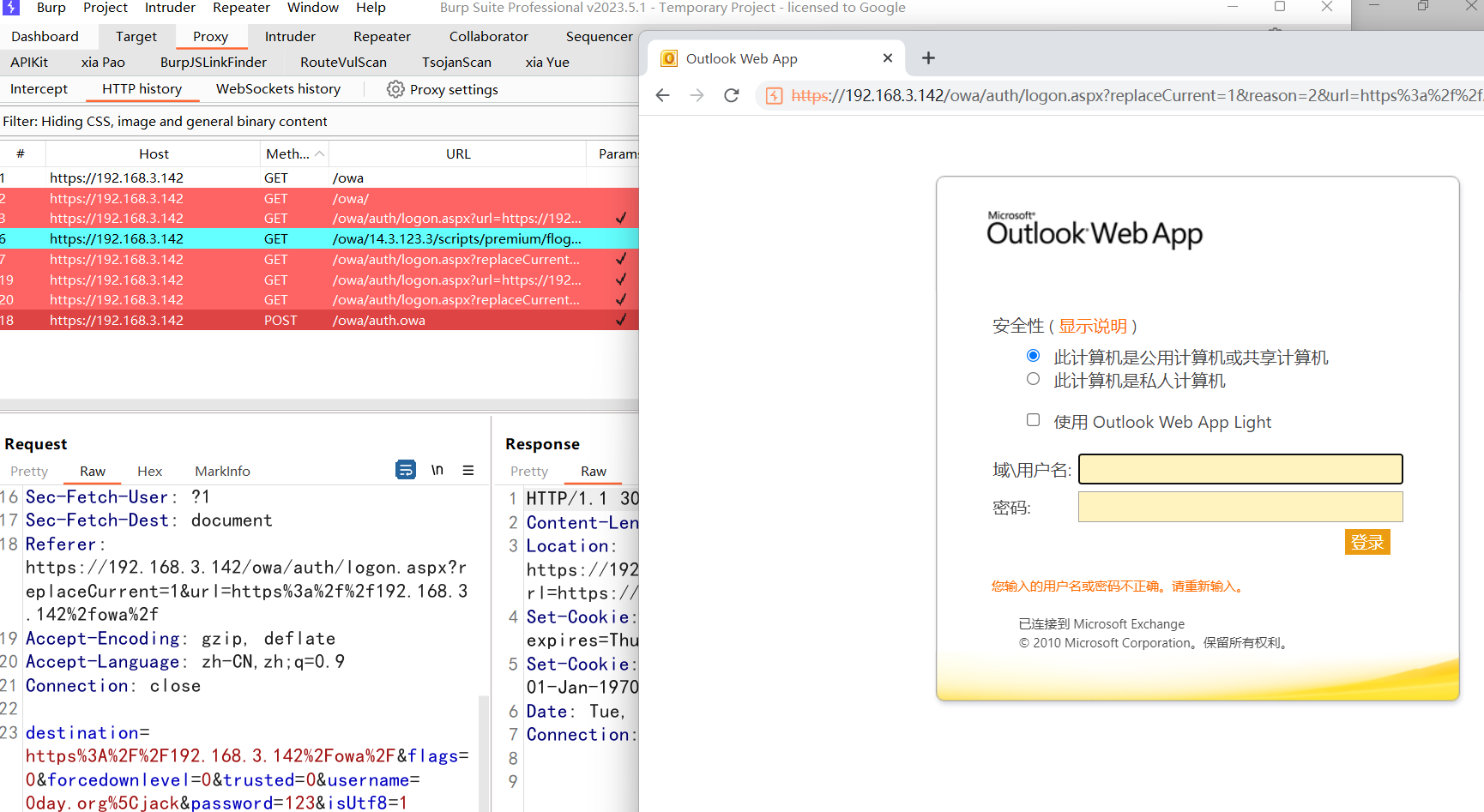
Task: Open the xia Pao extension tab
Action: (x=103, y=63)
